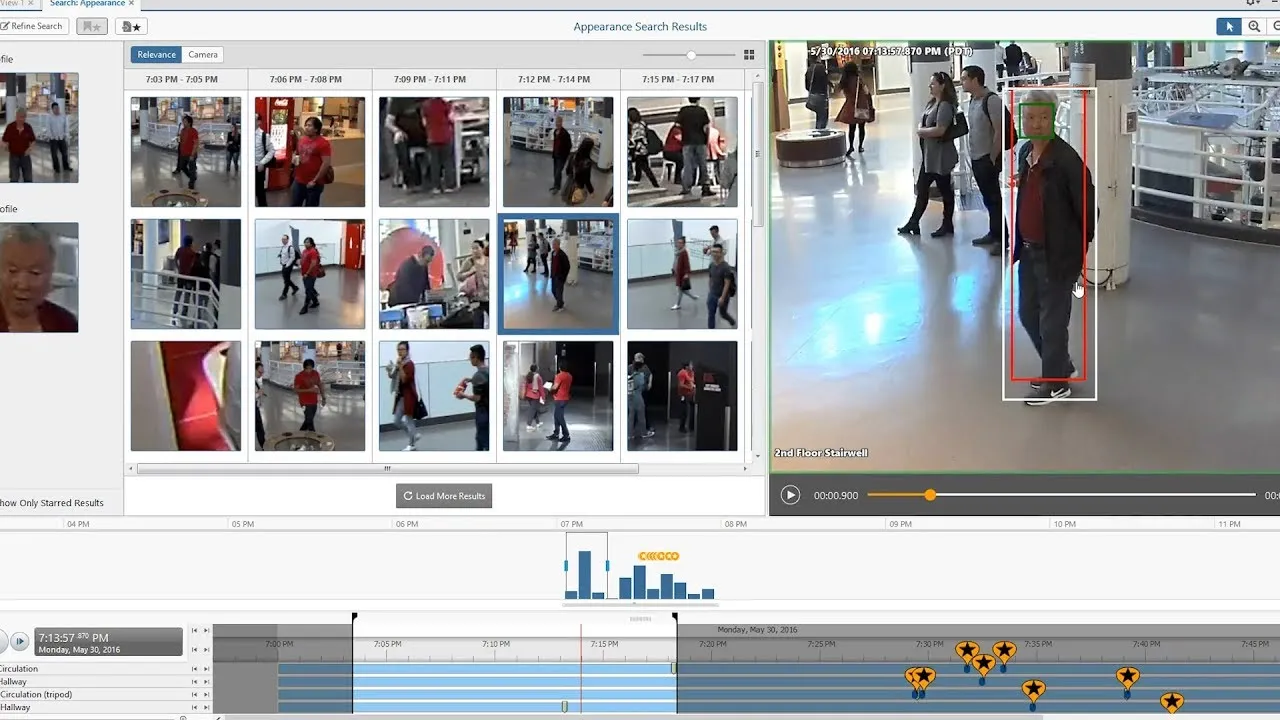Screen dimensions: 1280x720
Task: Click the video timestamp overlay text
Action: click(887, 50)
